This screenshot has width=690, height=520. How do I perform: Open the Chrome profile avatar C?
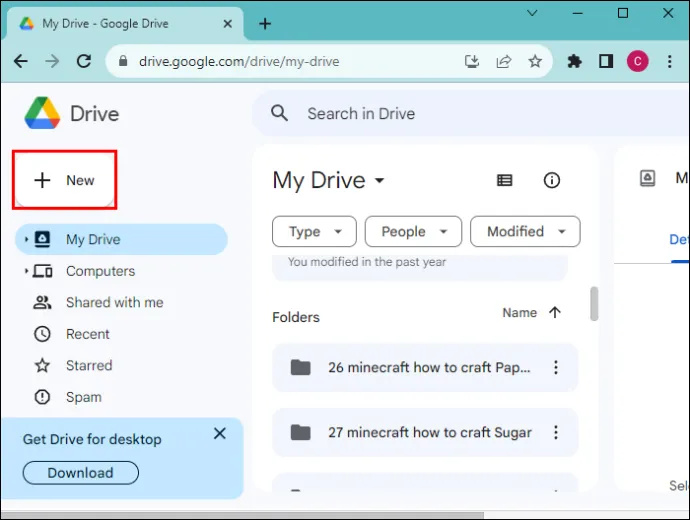pyautogui.click(x=638, y=61)
